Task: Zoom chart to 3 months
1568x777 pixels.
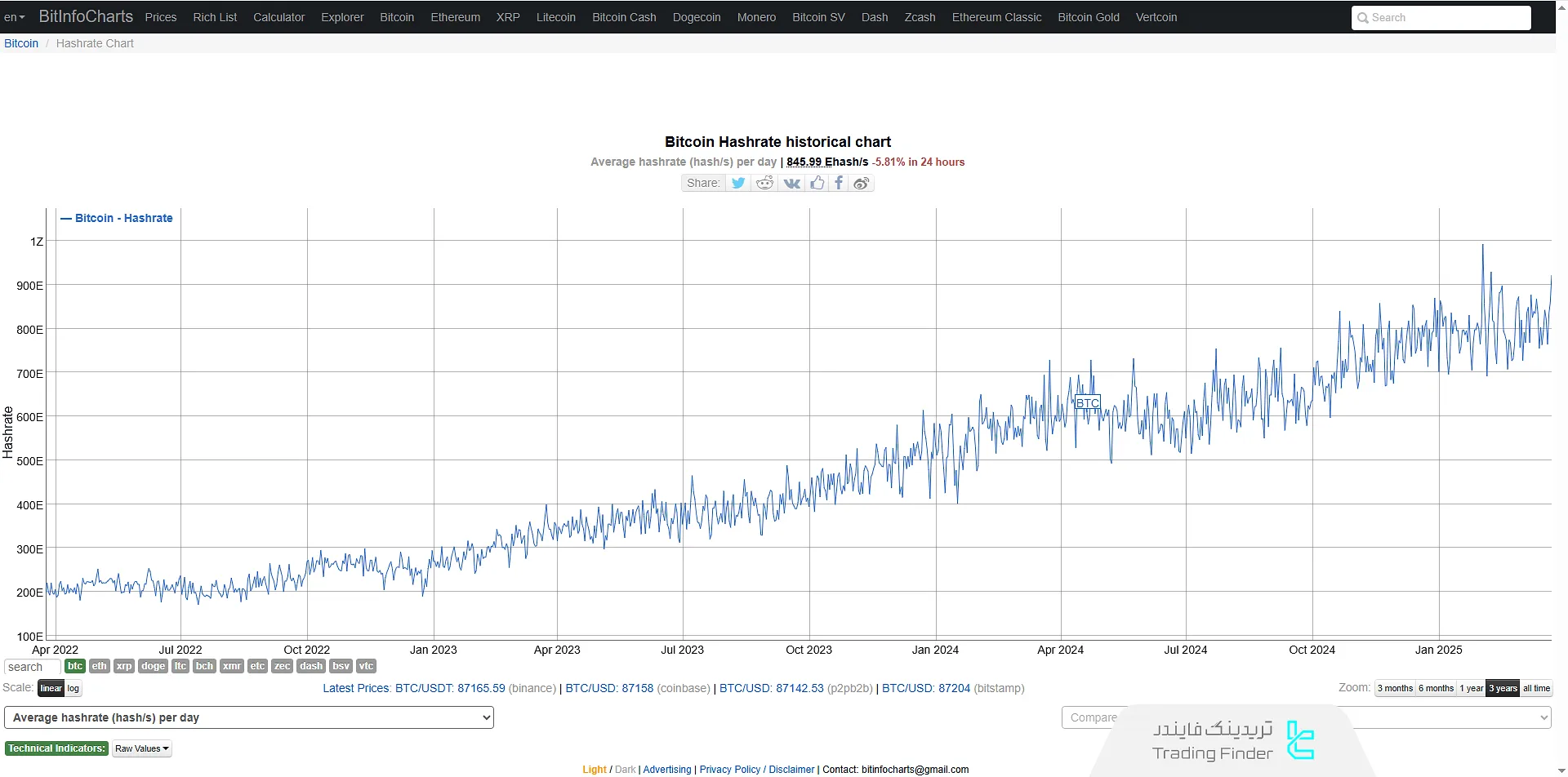Action: [1395, 688]
